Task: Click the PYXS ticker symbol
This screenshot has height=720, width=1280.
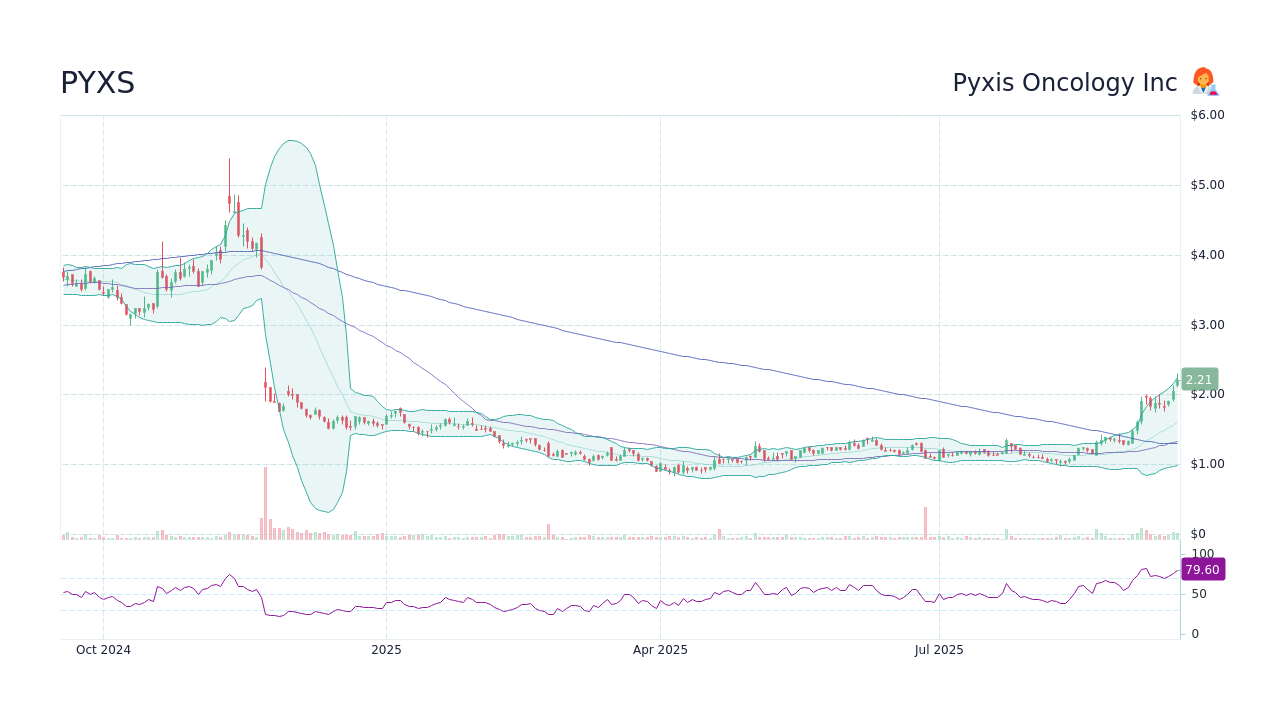Action: pyautogui.click(x=97, y=83)
